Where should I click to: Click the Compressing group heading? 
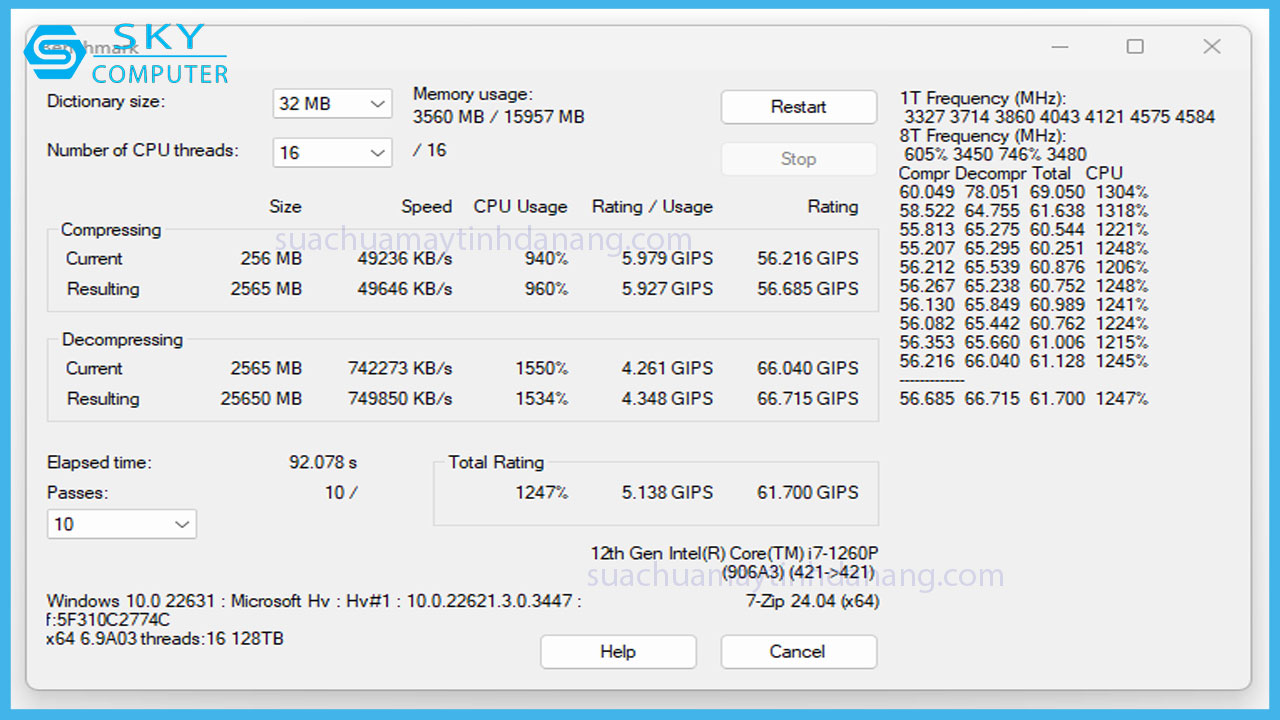click(x=110, y=229)
